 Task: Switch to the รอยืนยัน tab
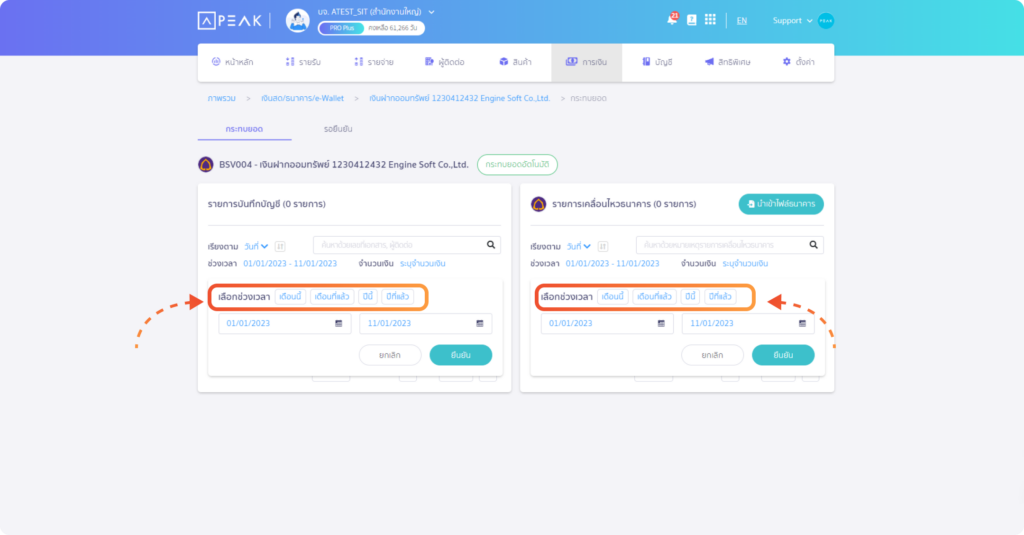(337, 129)
